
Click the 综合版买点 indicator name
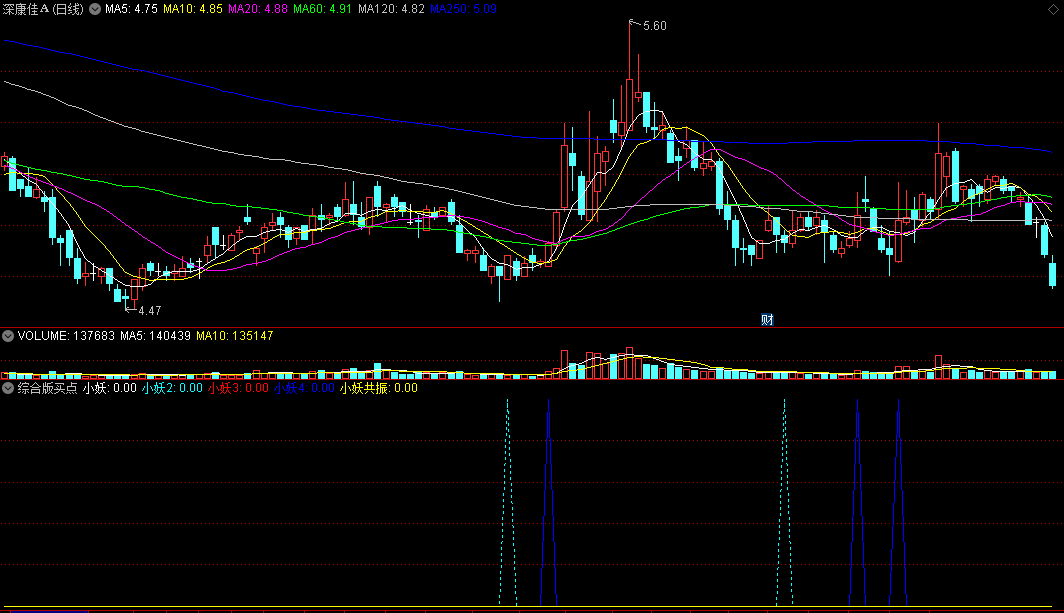48,388
